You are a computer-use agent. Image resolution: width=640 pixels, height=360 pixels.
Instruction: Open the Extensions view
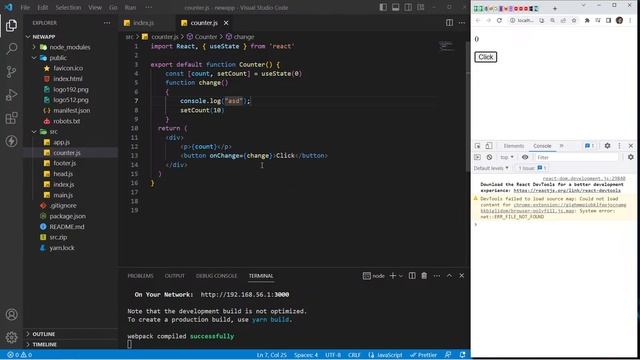point(11,118)
